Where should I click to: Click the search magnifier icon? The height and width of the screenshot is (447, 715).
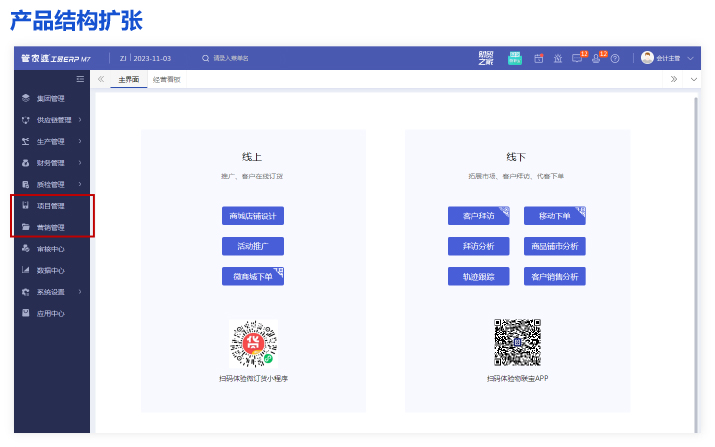(x=206, y=59)
